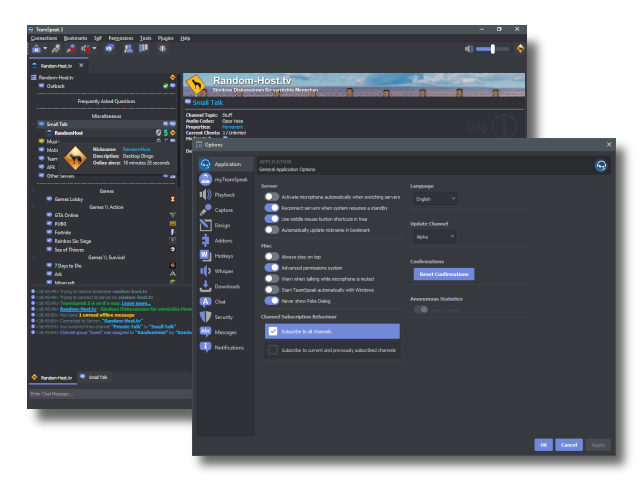
Task: Check Subscribe to current and previously subscribed channels
Action: tap(273, 350)
